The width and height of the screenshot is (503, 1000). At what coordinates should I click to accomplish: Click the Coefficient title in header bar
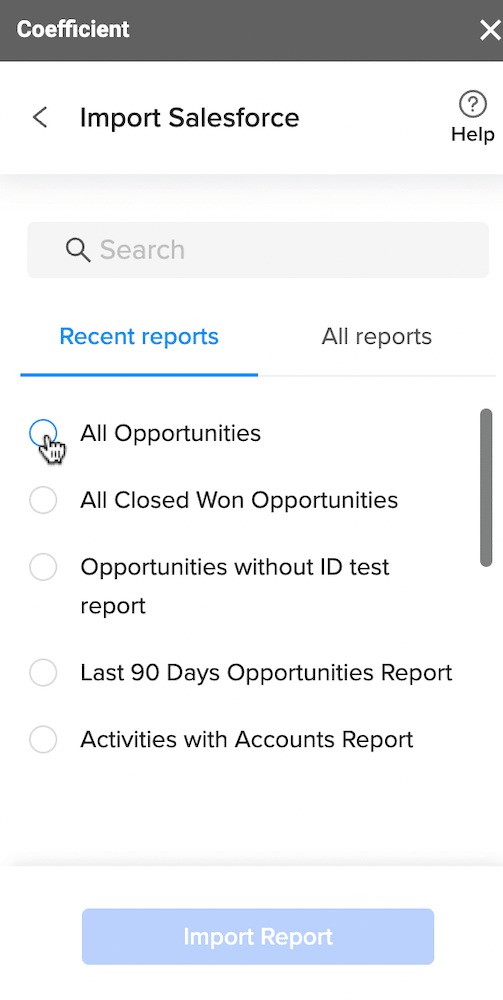73,29
